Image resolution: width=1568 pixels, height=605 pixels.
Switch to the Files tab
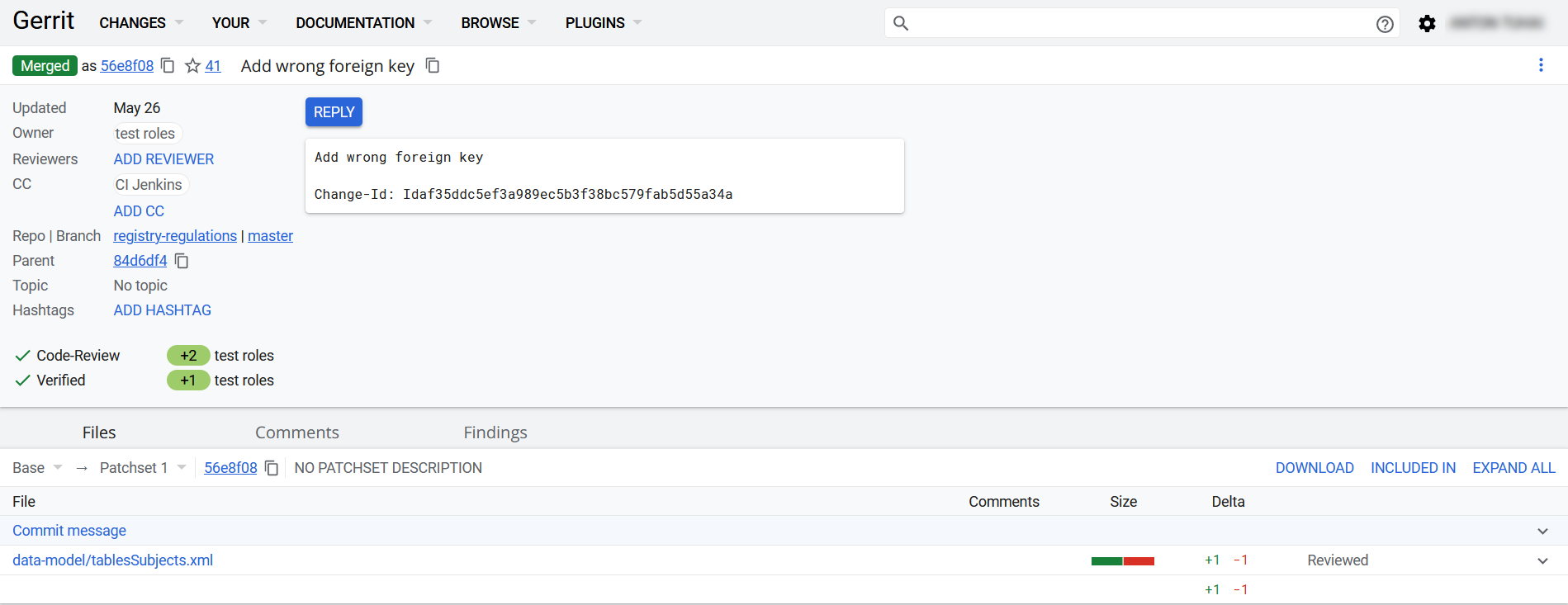point(99,432)
